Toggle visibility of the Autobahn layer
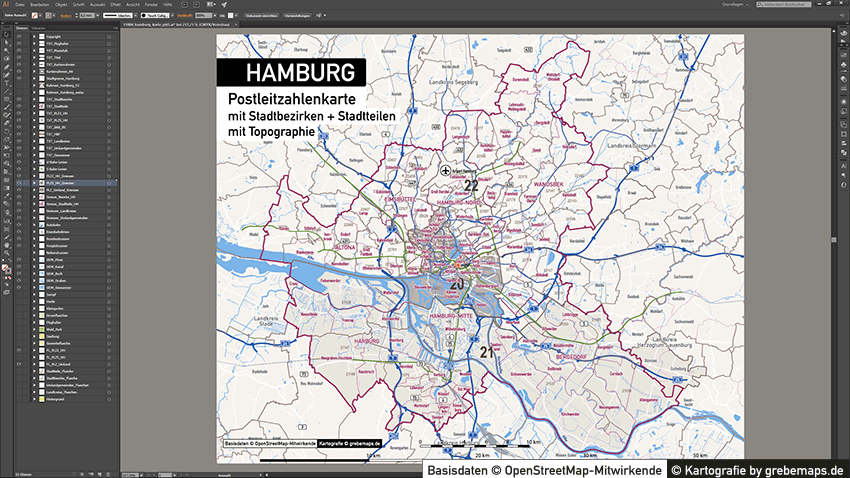This screenshot has width=850, height=478. coord(18,226)
